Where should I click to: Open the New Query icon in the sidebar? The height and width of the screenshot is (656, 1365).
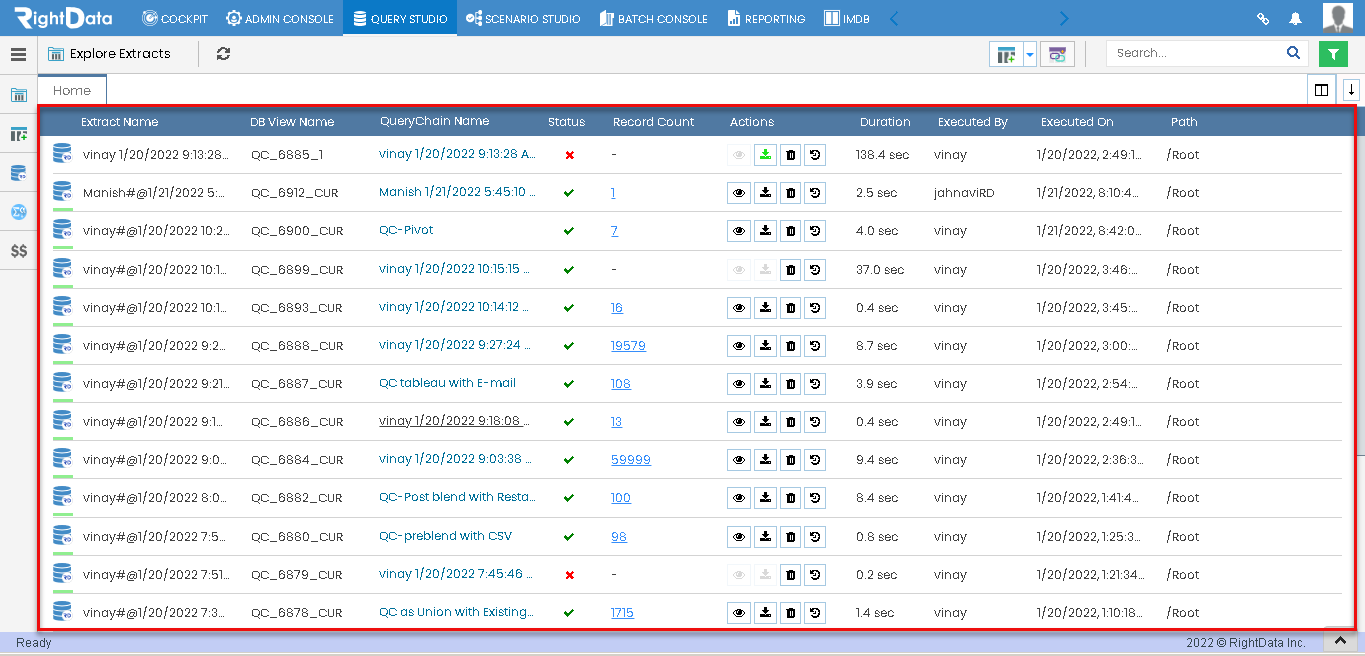pos(18,132)
